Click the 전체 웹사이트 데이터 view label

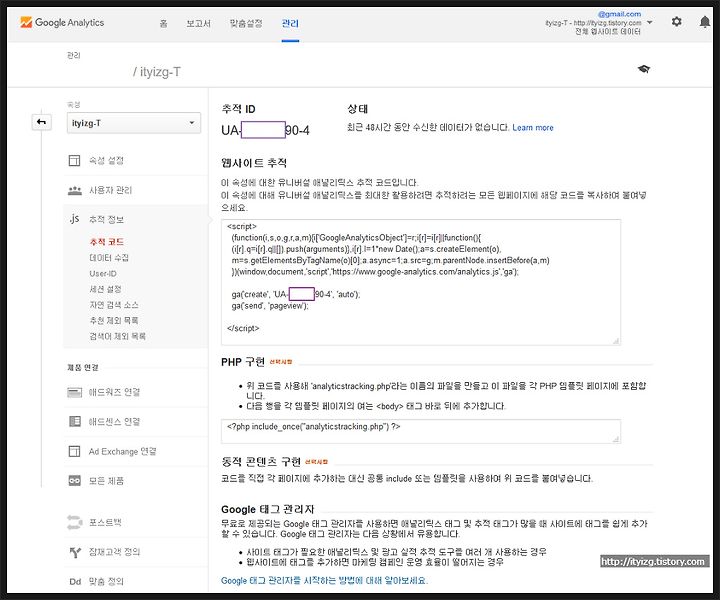click(608, 32)
